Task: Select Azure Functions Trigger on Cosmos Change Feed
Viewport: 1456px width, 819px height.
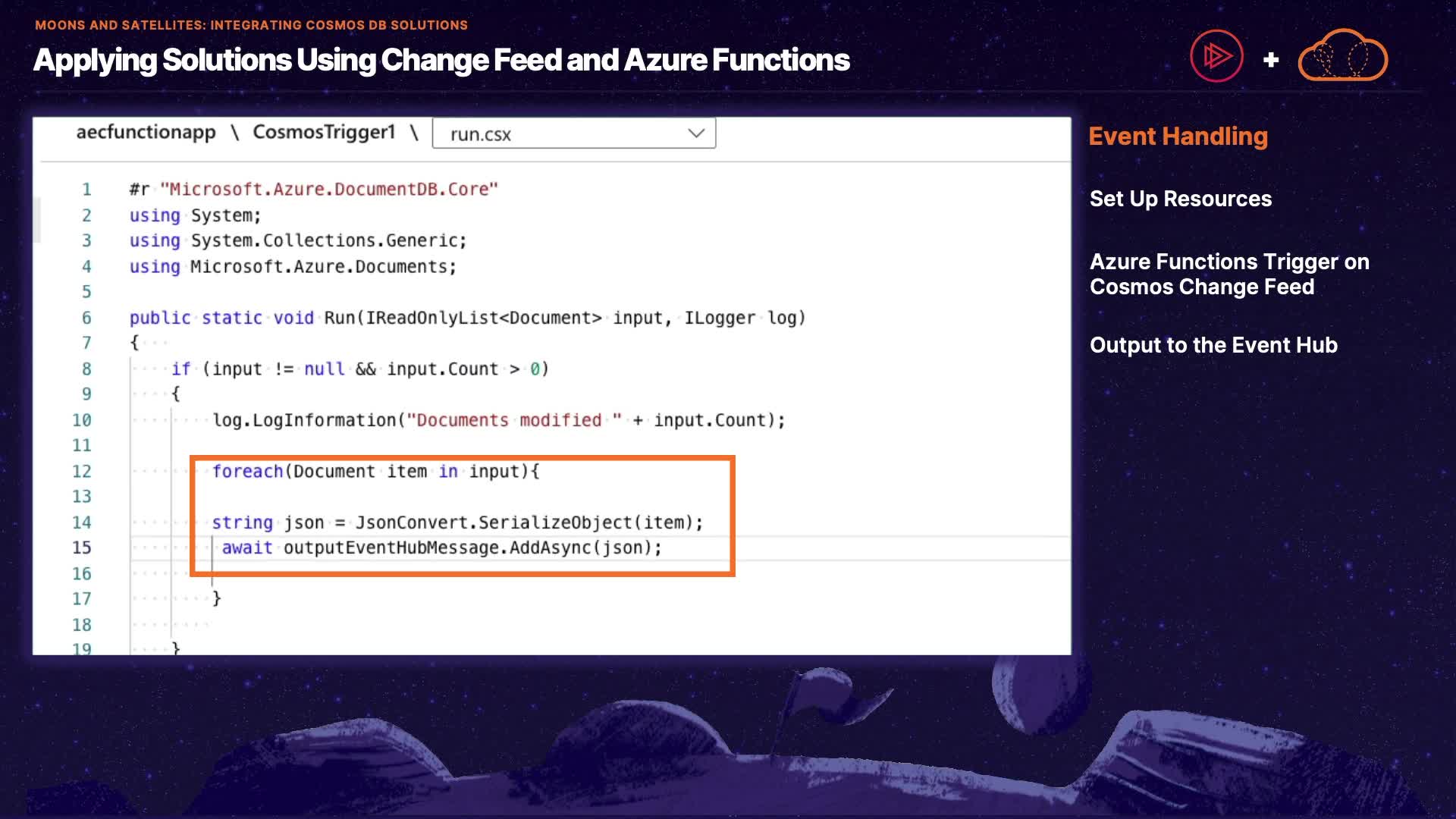Action: click(x=1228, y=274)
